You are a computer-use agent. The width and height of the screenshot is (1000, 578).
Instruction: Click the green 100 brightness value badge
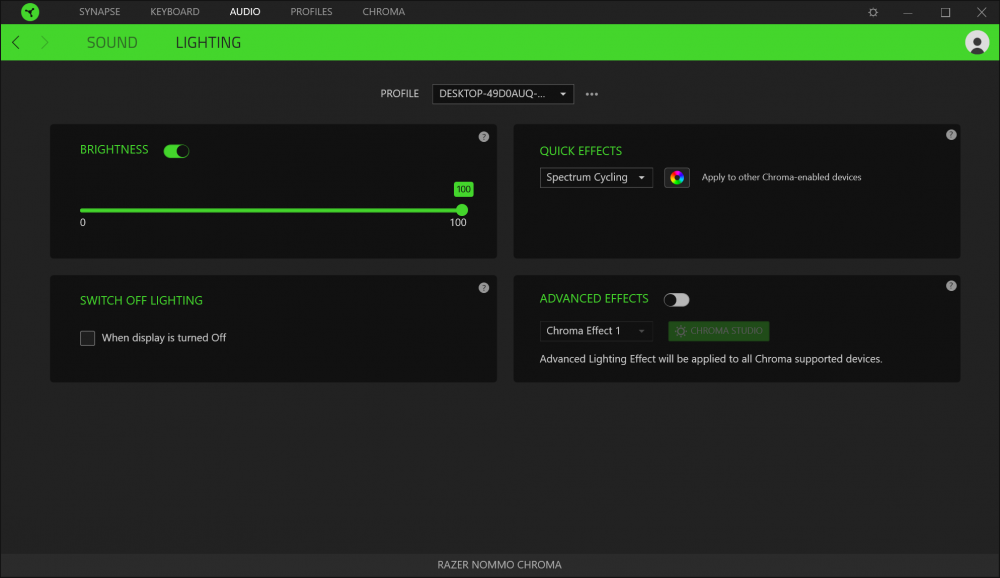pyautogui.click(x=464, y=189)
